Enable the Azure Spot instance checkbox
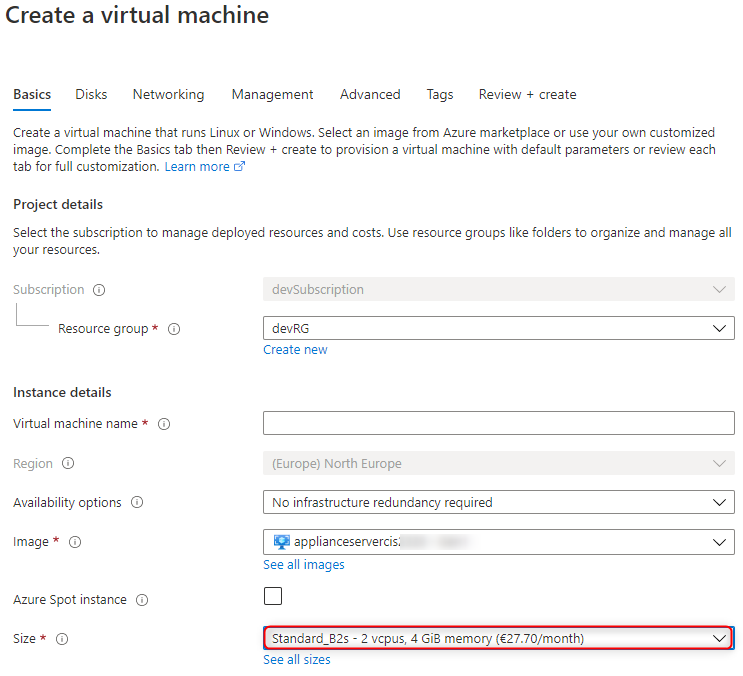Viewport: 743px width, 676px height. tap(273, 596)
